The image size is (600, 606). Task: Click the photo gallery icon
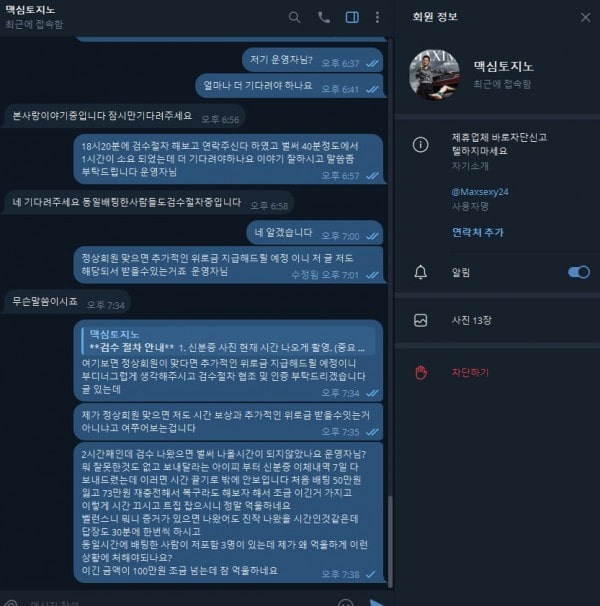coord(421,320)
